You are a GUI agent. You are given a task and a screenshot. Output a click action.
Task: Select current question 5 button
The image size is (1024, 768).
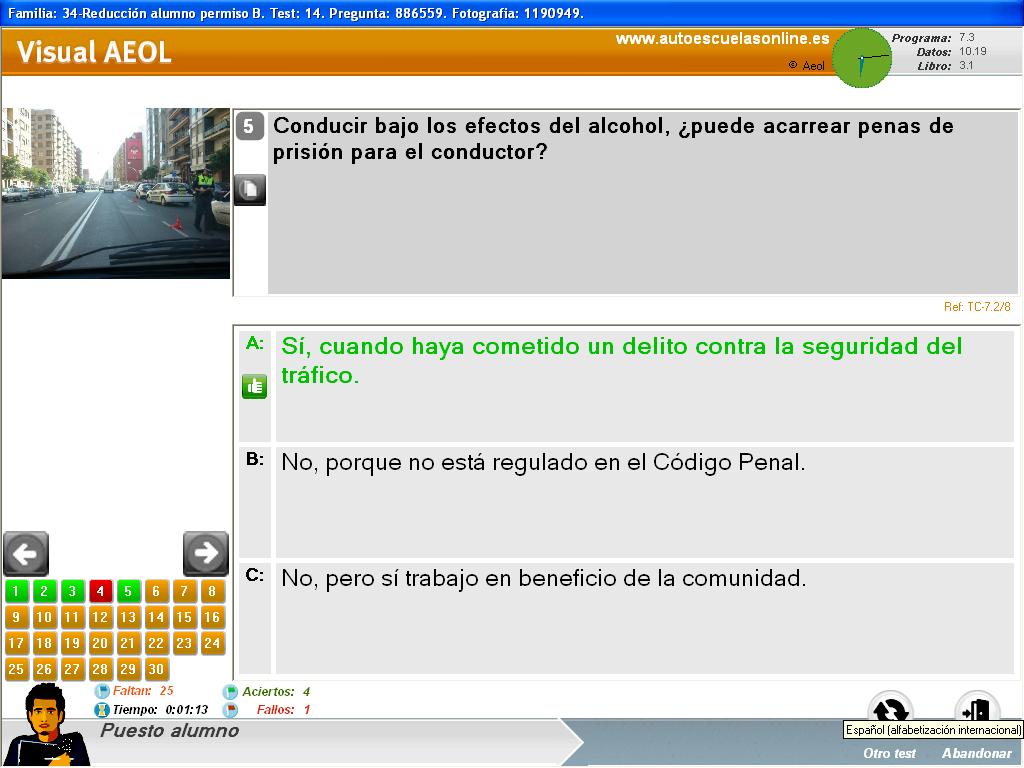pos(128,592)
